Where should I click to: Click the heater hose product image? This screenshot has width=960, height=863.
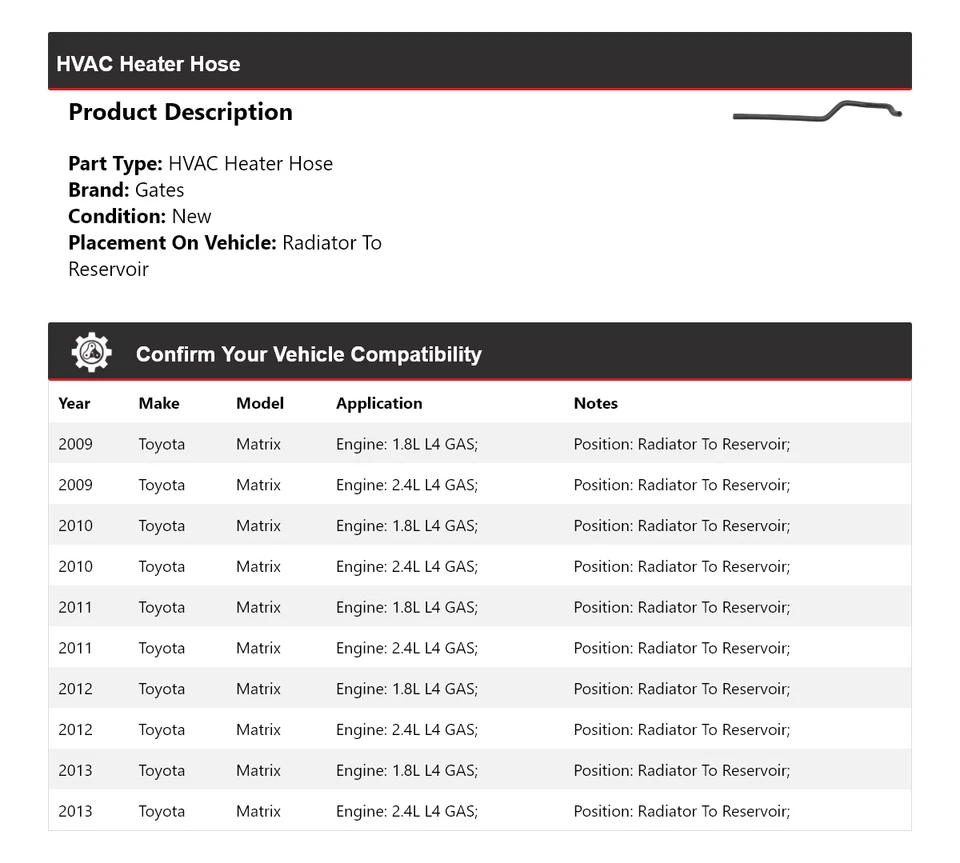click(x=817, y=112)
